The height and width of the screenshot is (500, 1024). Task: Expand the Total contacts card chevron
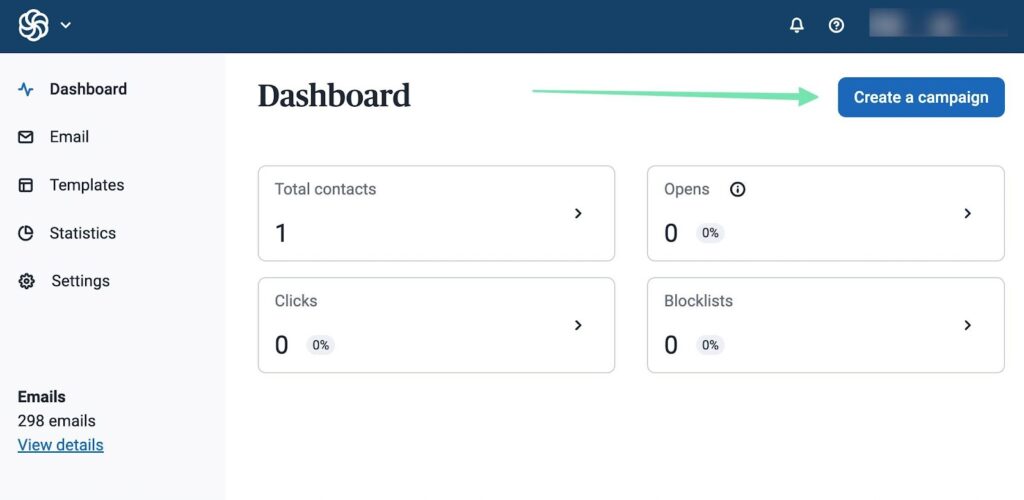[578, 213]
